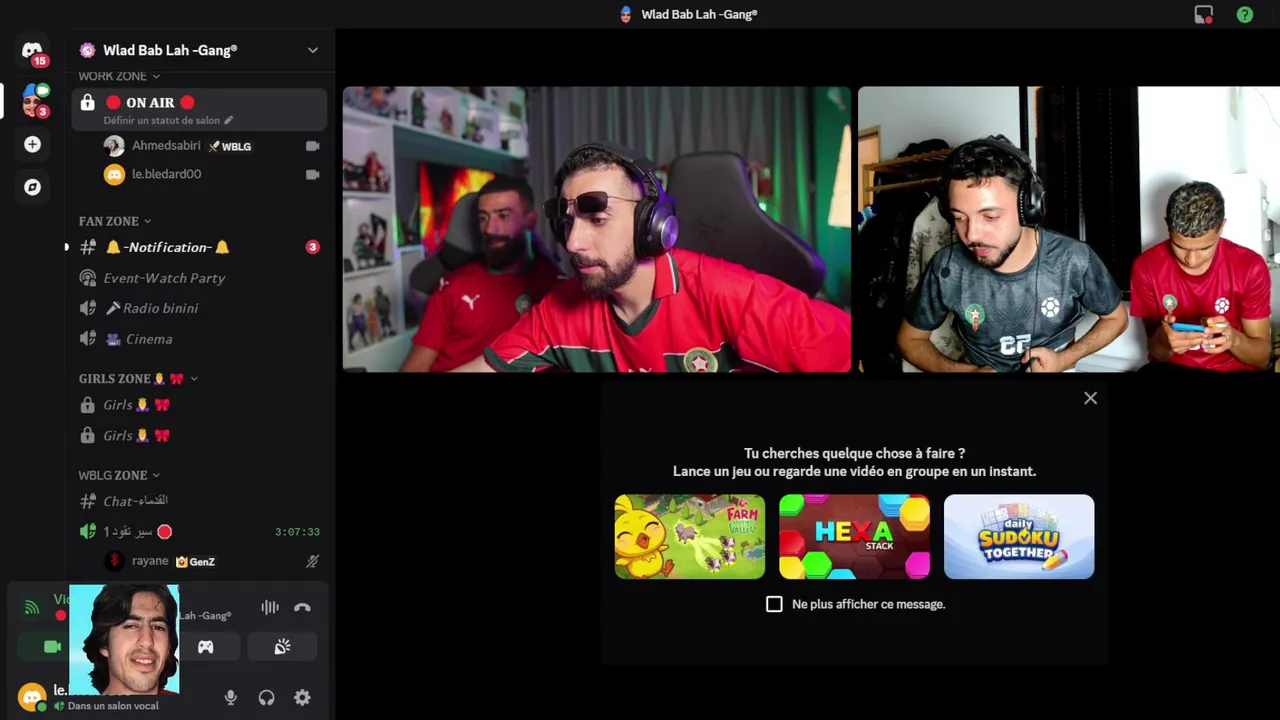
Task: Collapse the FAN ZONE category
Action: click(x=115, y=221)
